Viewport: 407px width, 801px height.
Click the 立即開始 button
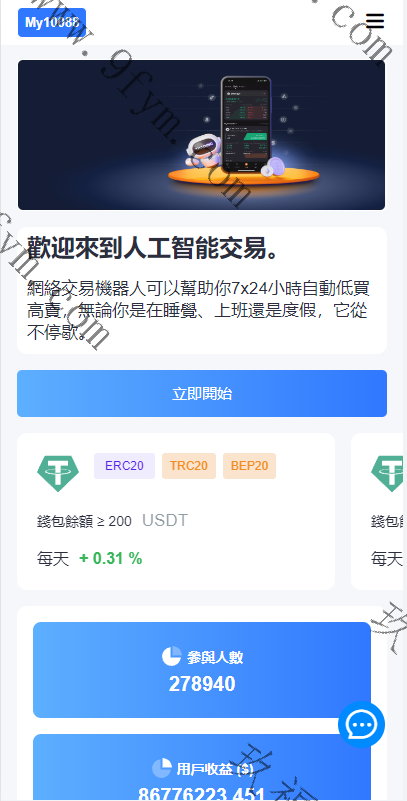pos(202,393)
